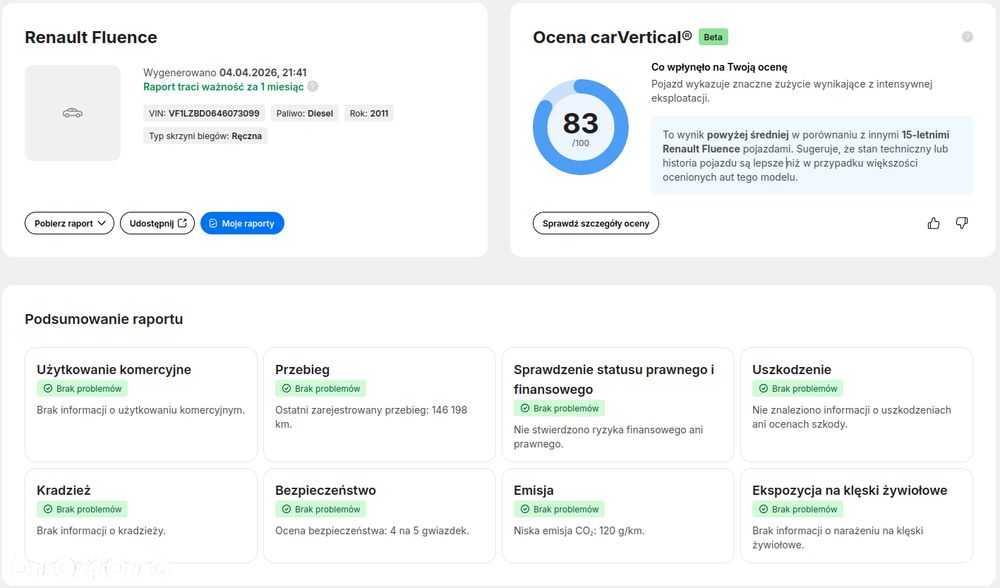Click help question mark beside Ocena carVertical

967,37
